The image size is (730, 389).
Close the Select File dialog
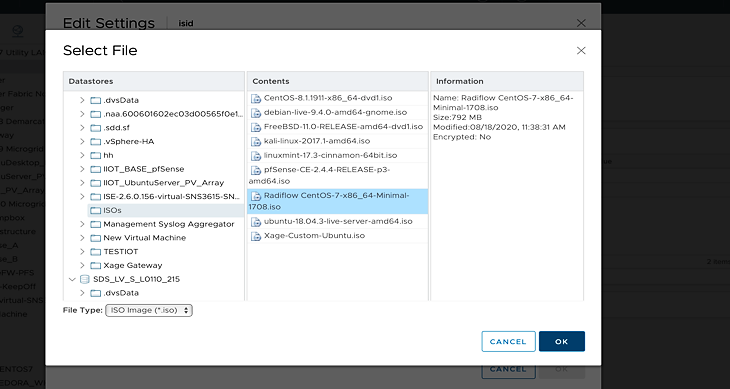(x=581, y=51)
